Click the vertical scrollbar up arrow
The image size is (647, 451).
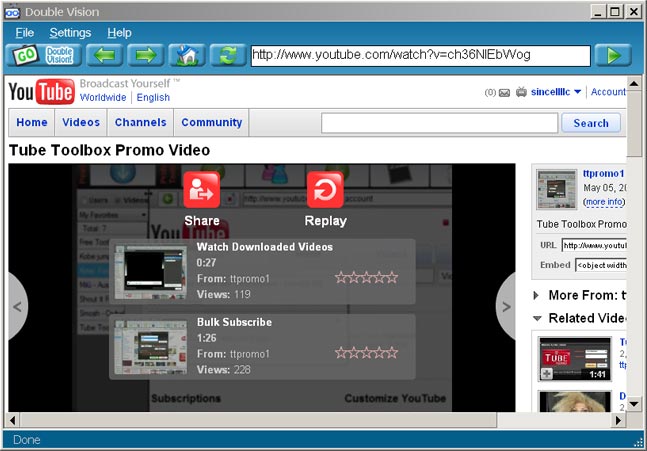tap(634, 84)
